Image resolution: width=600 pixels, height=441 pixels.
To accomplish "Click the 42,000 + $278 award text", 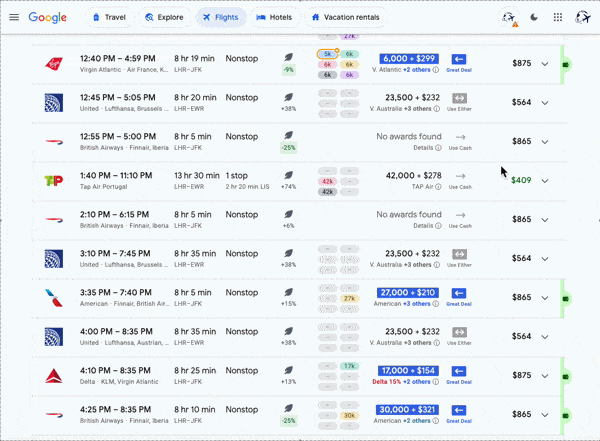I will (x=413, y=176).
